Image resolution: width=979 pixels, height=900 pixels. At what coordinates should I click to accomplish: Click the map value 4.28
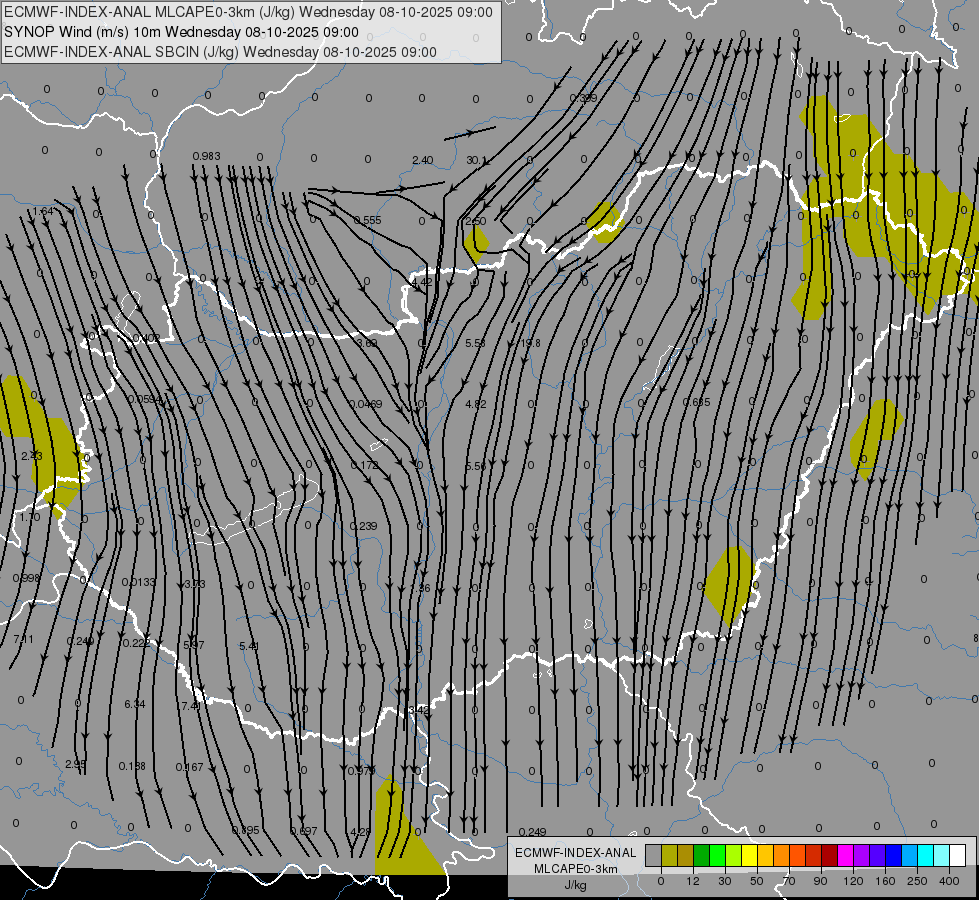(x=361, y=832)
